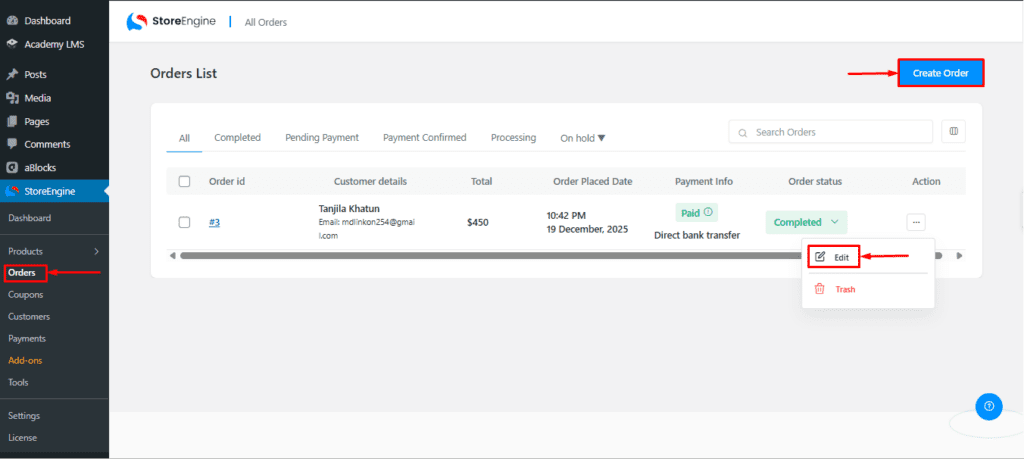Click the Create Order button
This screenshot has width=1024, height=459.
940,73
